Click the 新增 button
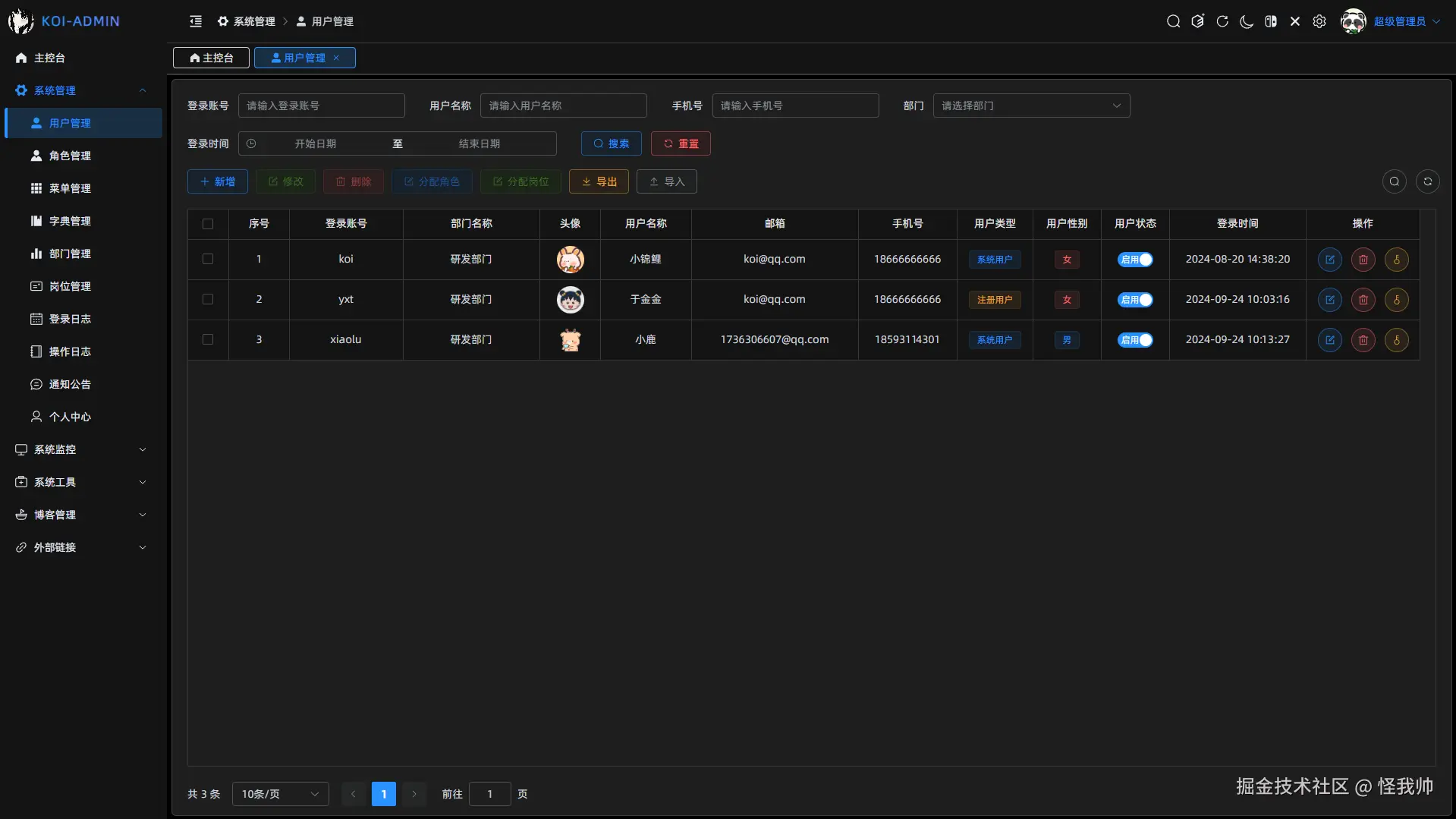1456x819 pixels. [x=218, y=181]
